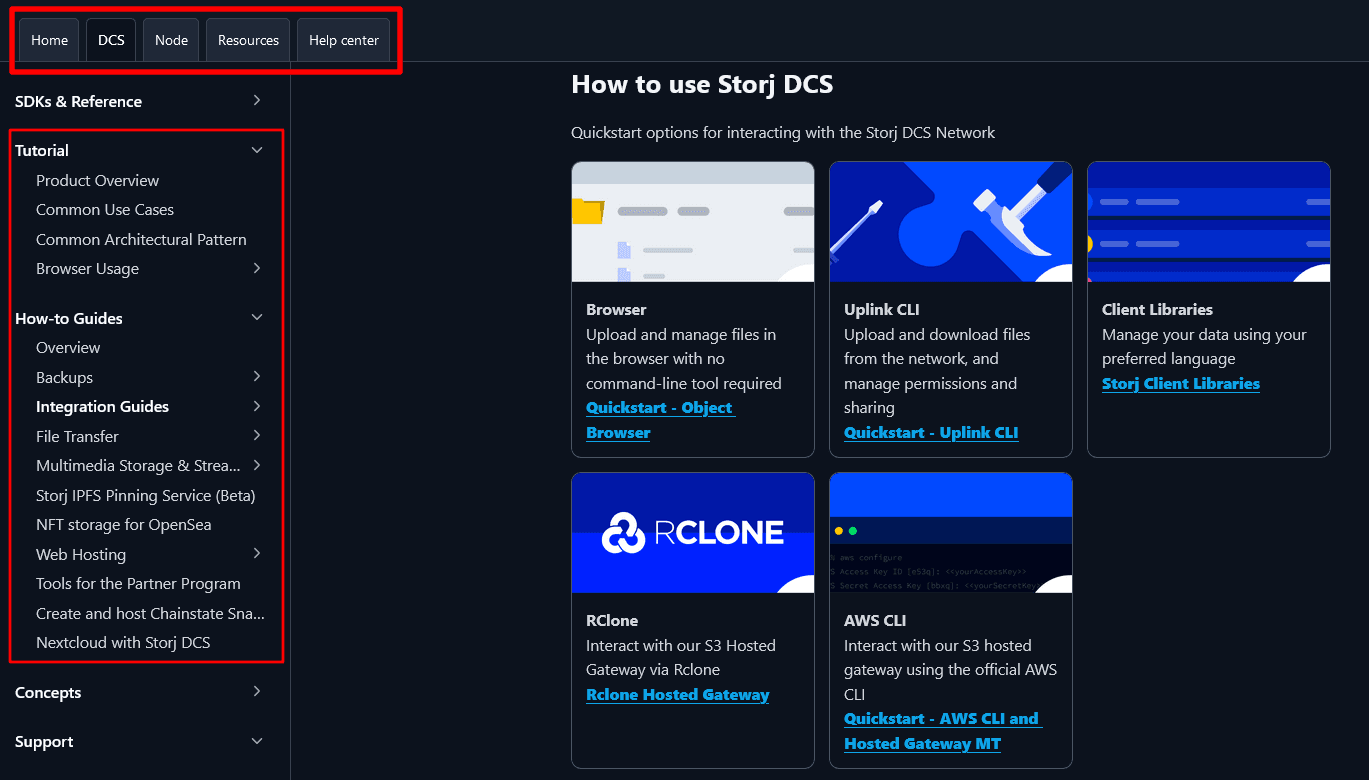Switch to the Node tab
The width and height of the screenshot is (1369, 780).
click(x=171, y=40)
